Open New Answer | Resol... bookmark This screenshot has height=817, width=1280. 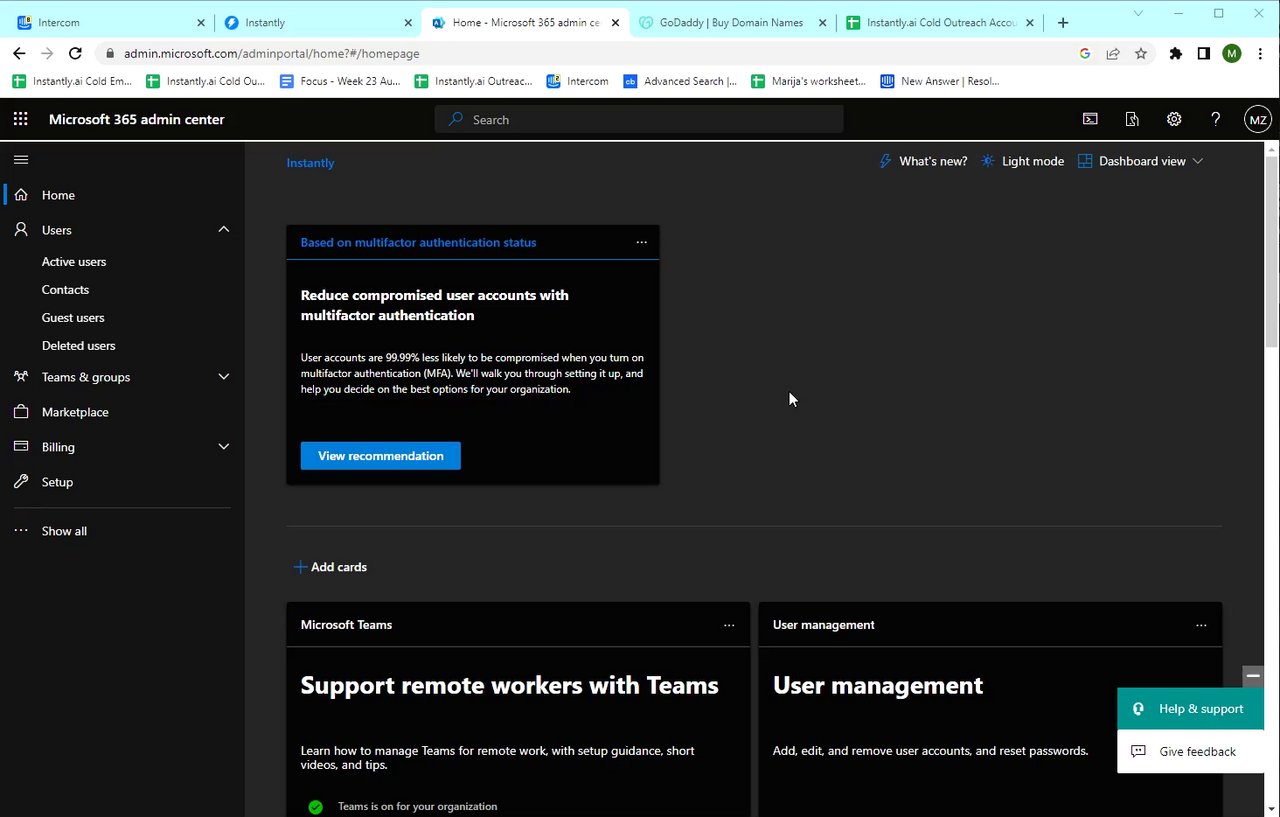click(940, 81)
